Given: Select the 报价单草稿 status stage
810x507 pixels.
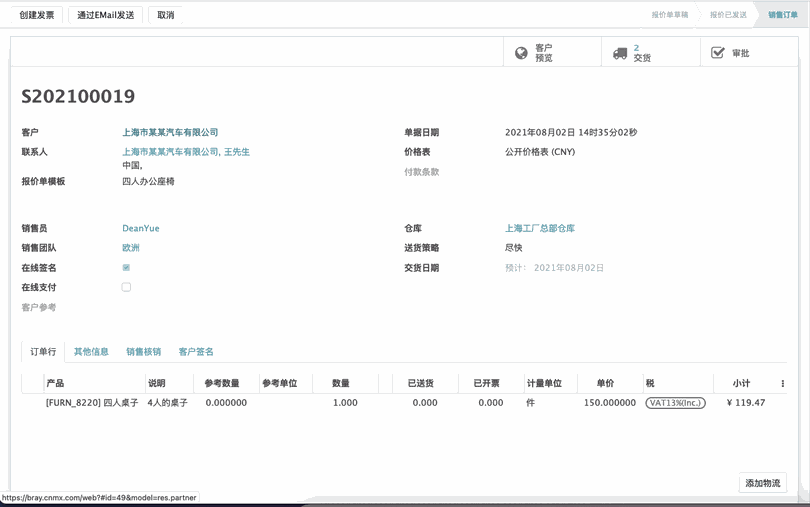Looking at the screenshot, I should tap(669, 14).
